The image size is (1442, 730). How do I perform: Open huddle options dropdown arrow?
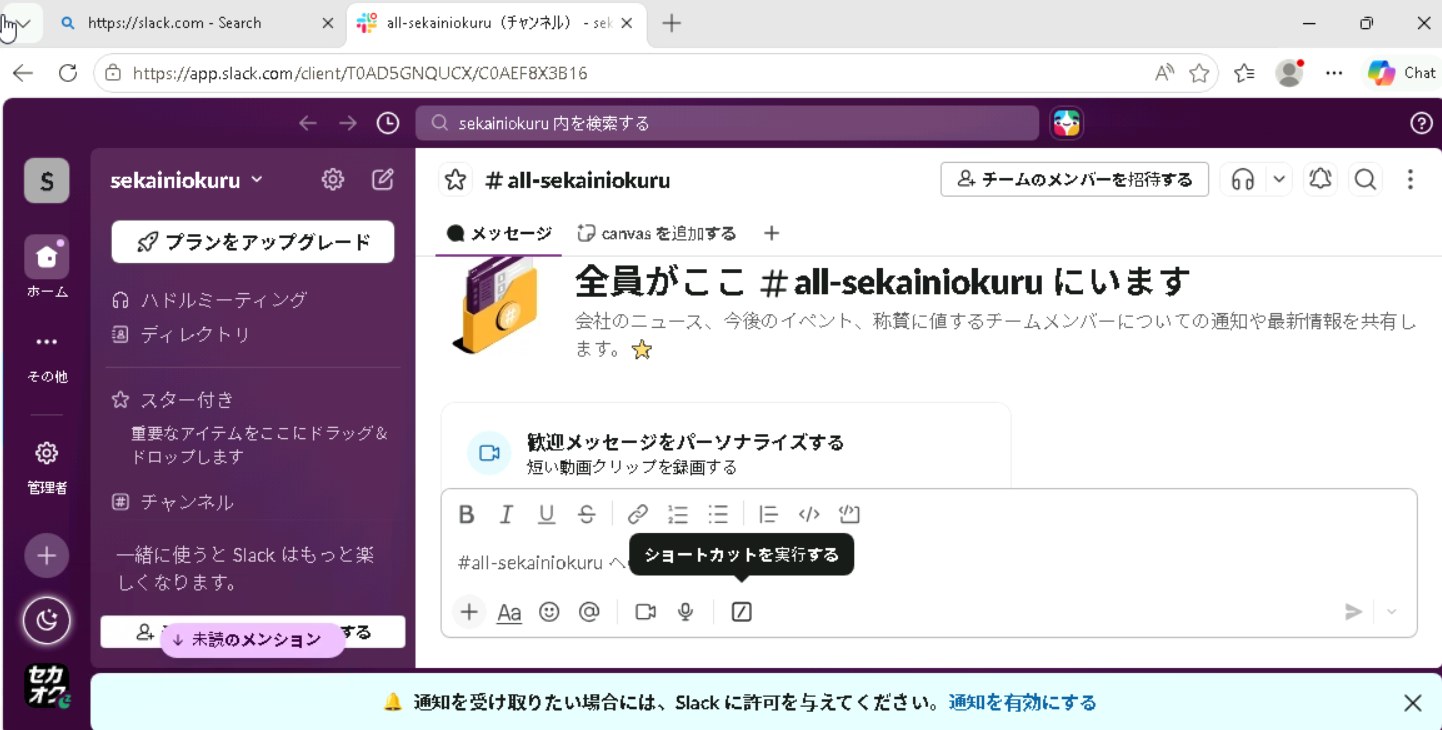tap(1279, 180)
